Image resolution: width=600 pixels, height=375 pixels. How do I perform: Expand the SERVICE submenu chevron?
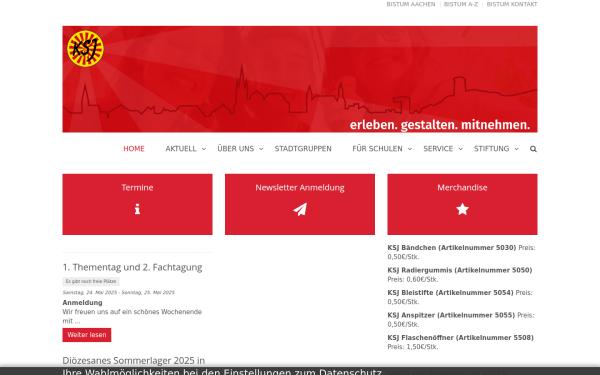pos(460,149)
